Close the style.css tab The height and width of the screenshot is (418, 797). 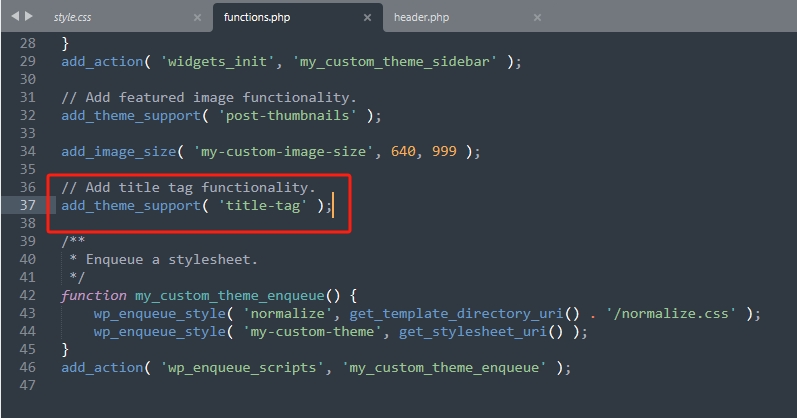coord(197,18)
